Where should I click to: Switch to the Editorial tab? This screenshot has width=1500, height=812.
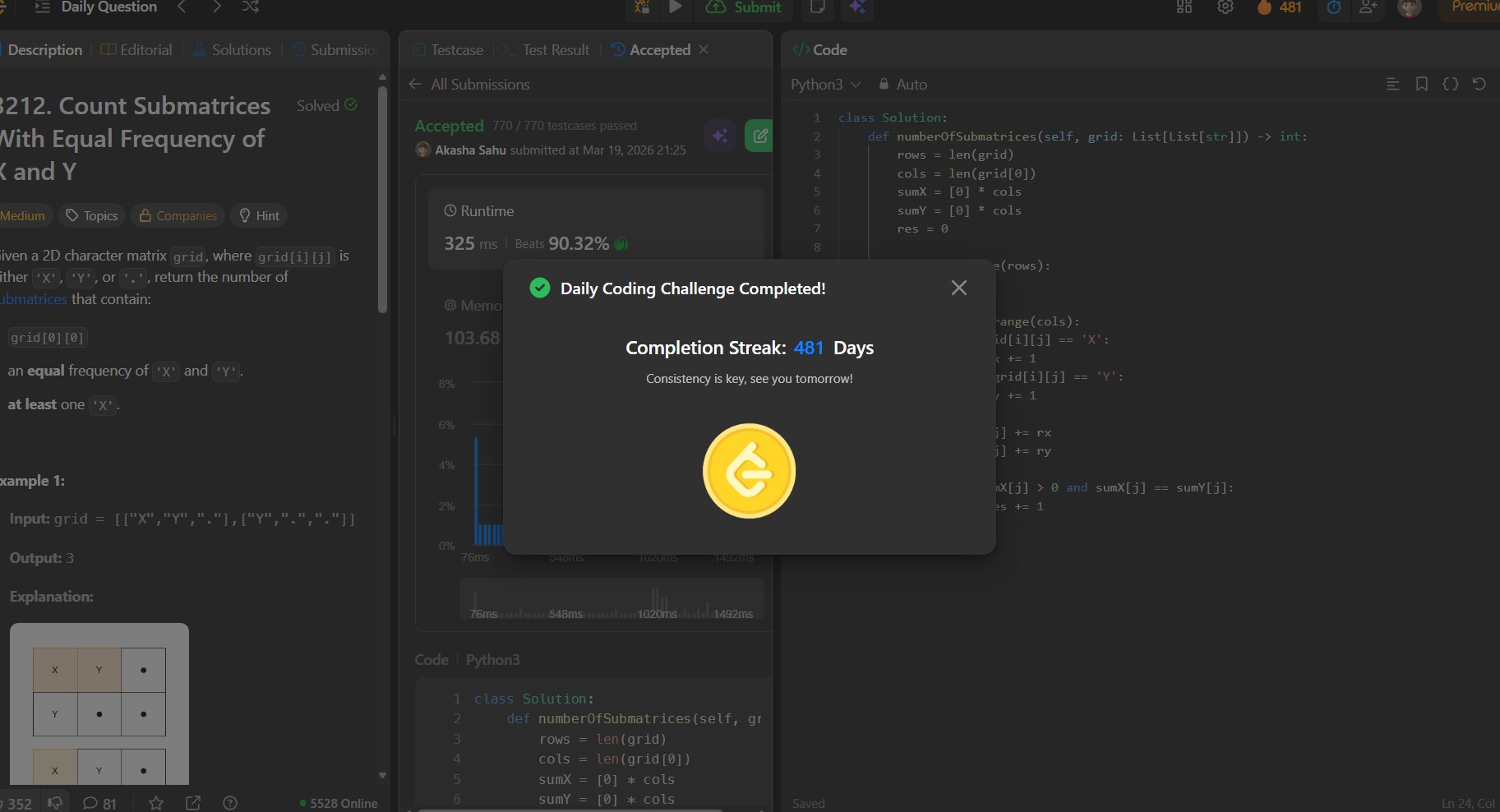point(136,49)
